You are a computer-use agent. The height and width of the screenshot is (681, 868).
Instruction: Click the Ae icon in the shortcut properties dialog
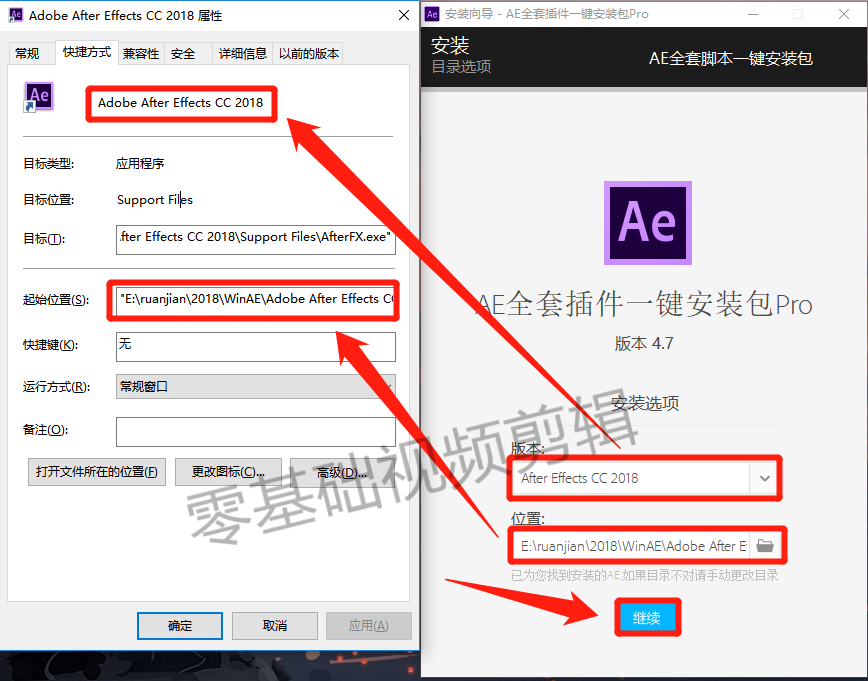click(x=37, y=96)
